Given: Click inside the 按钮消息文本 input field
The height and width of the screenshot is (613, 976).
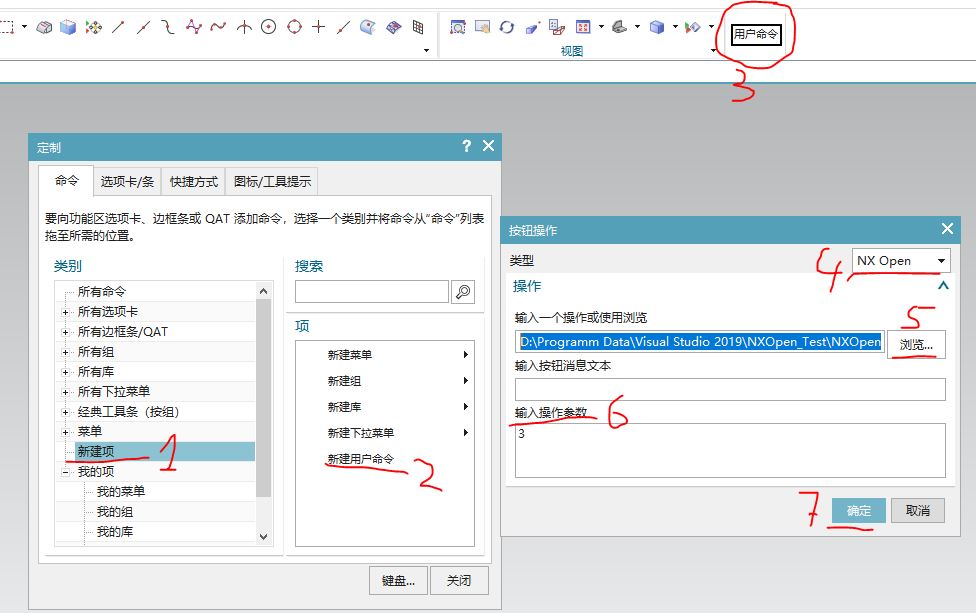Looking at the screenshot, I should point(730,390).
